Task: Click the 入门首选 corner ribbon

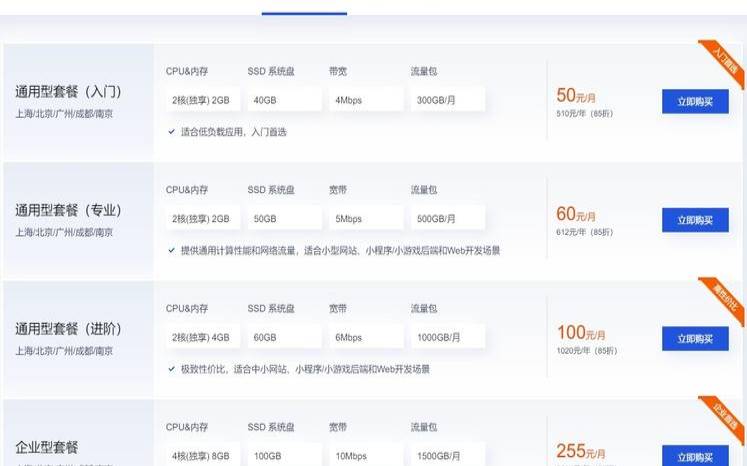Action: (724, 62)
